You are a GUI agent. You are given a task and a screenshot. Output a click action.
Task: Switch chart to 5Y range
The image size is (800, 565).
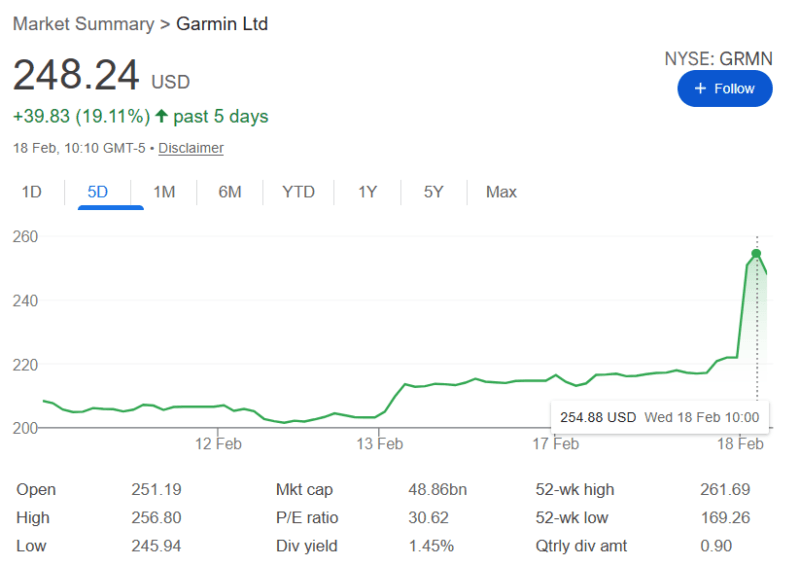tap(433, 192)
